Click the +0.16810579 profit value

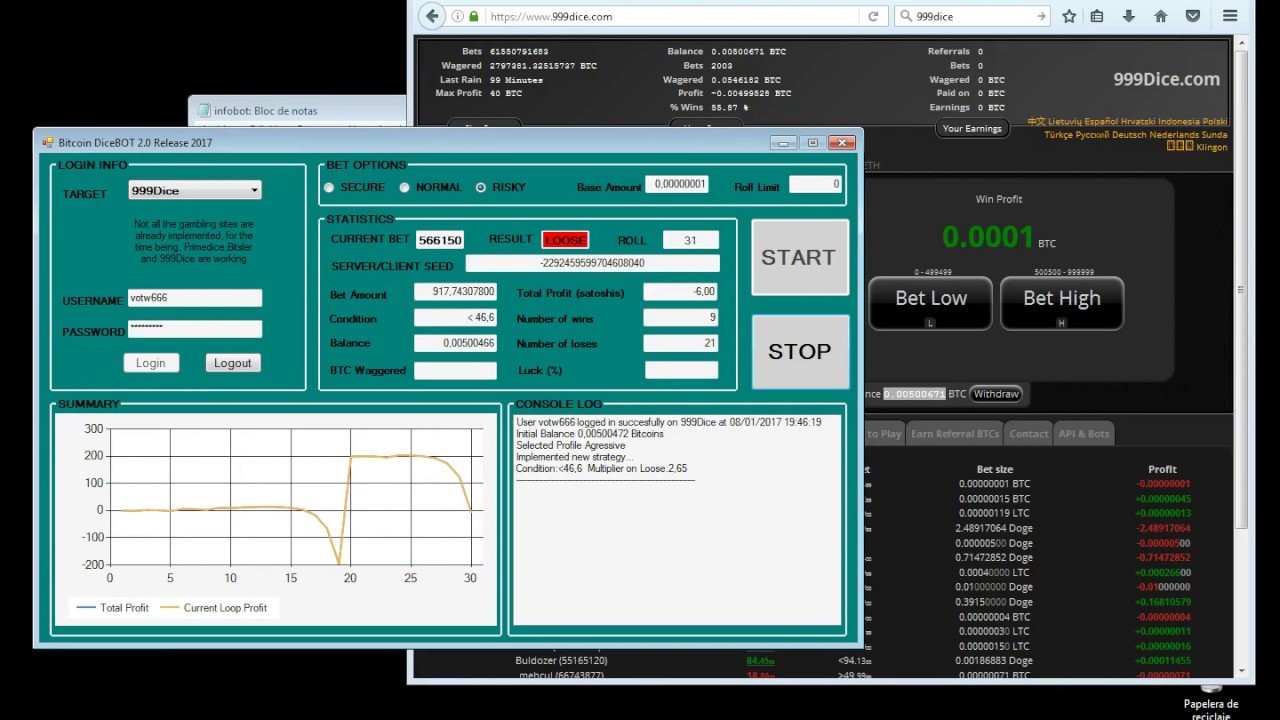point(1163,602)
